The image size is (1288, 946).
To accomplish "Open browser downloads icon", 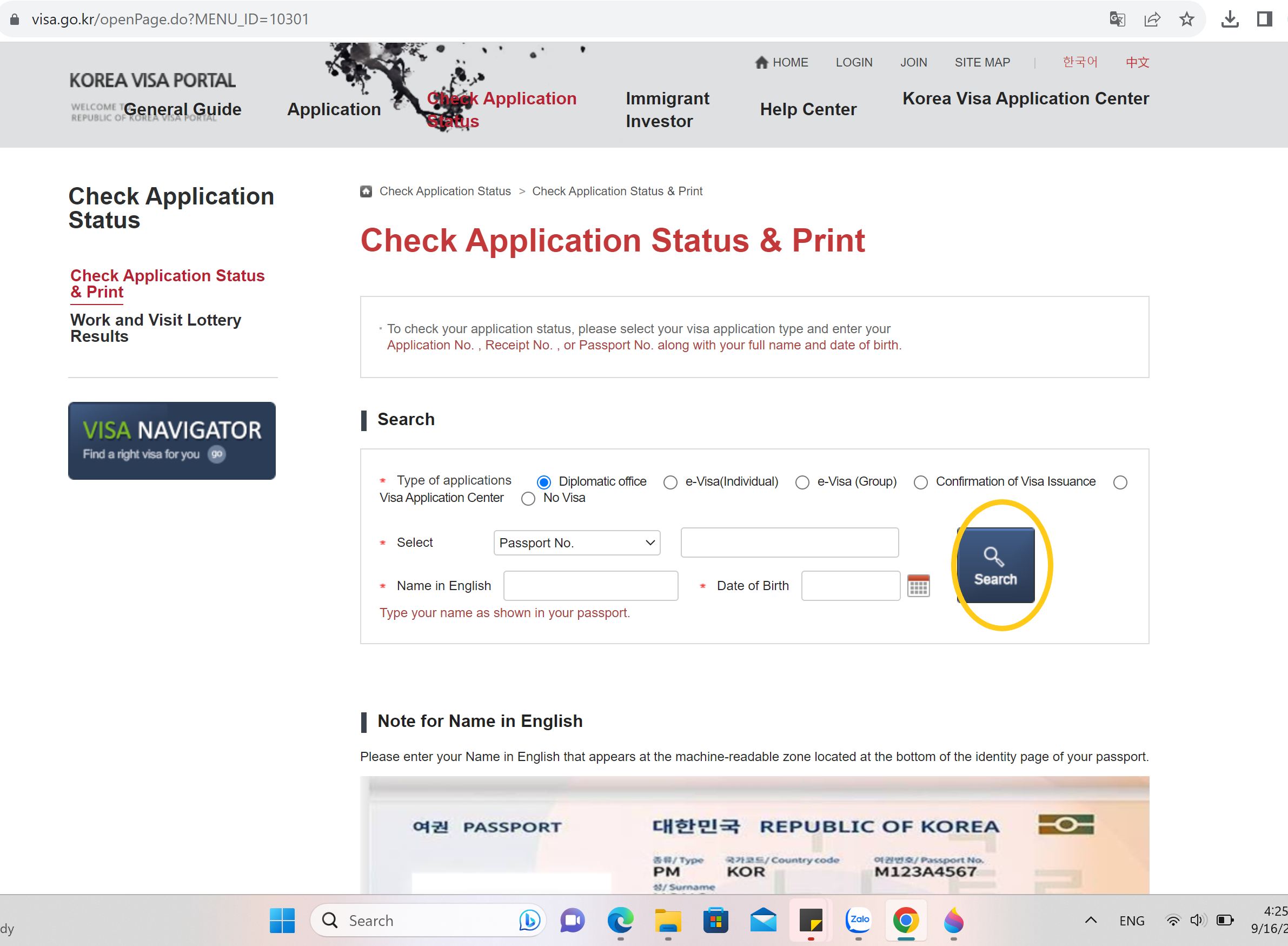I will 1230,19.
